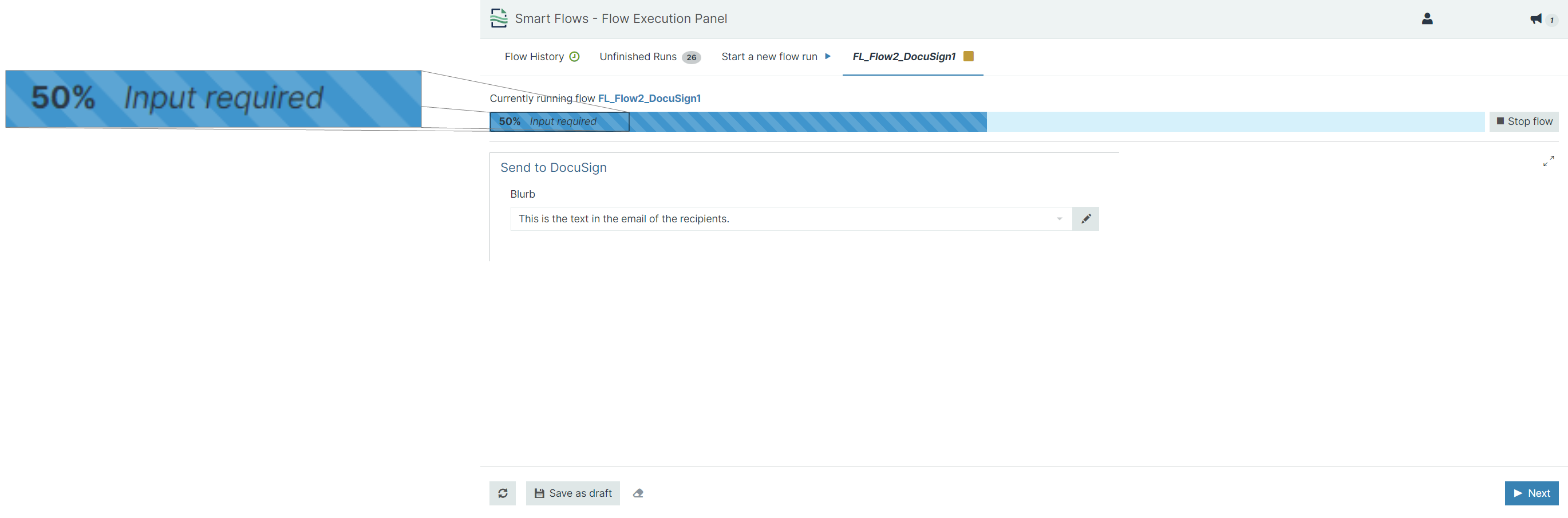The height and width of the screenshot is (518, 1568).
Task: Click the play arrow beside Start a new flow run
Action: (x=827, y=57)
